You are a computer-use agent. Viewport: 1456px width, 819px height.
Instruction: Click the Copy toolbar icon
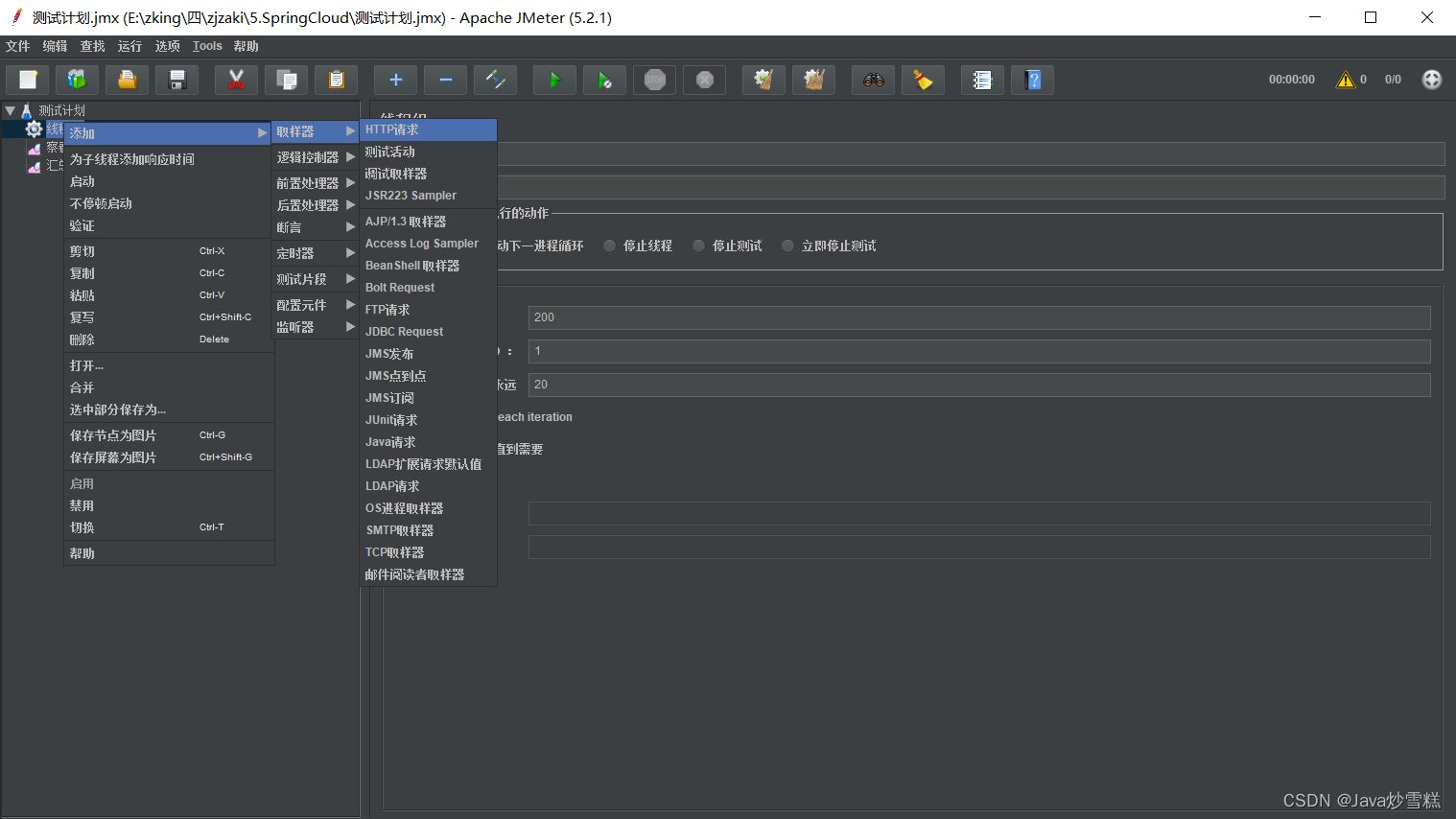tap(286, 80)
